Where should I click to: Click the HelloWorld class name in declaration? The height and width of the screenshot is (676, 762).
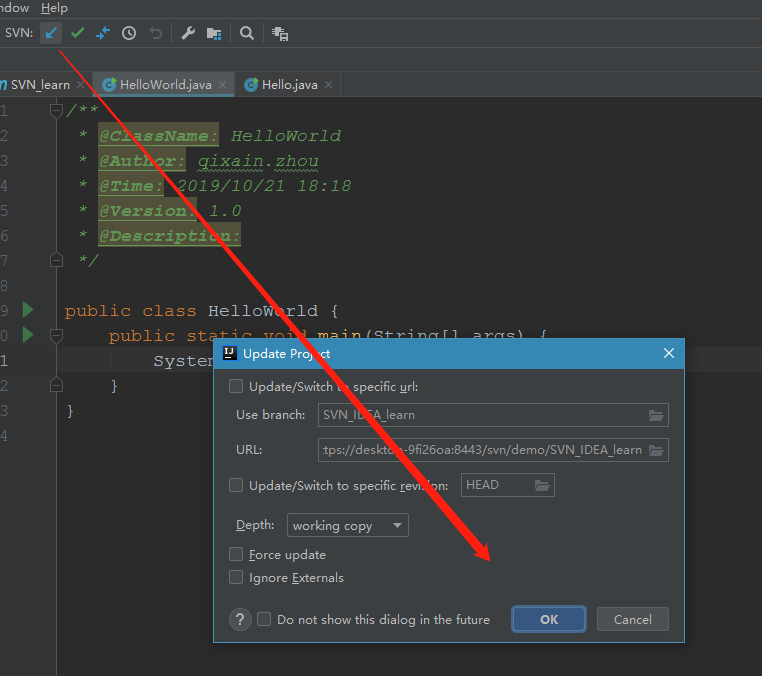[263, 311]
